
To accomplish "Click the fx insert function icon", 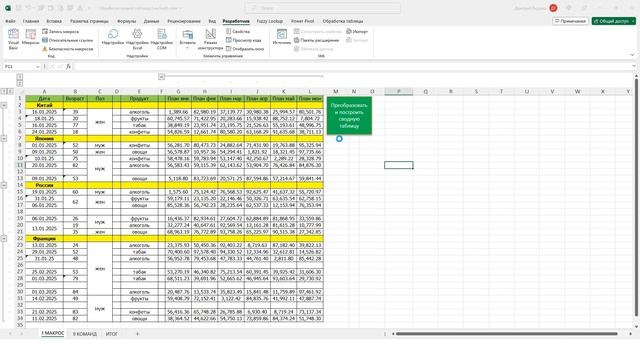I will coord(68,66).
